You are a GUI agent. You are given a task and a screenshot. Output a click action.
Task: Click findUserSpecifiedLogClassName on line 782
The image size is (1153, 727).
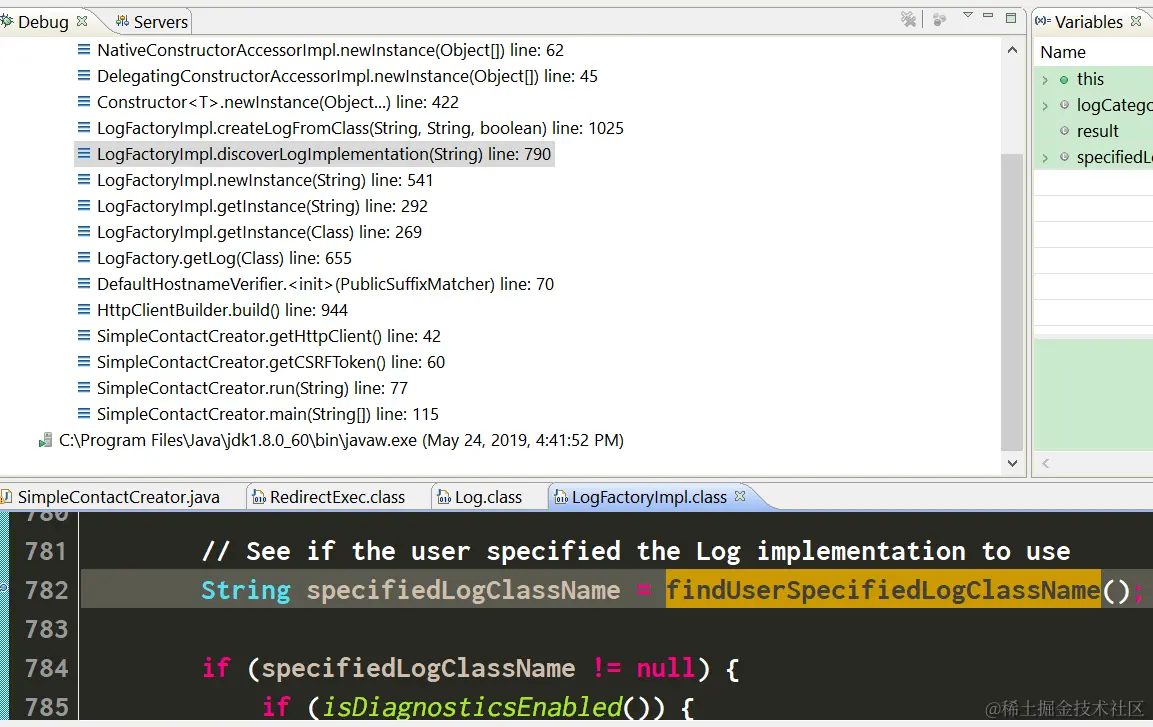tap(883, 590)
